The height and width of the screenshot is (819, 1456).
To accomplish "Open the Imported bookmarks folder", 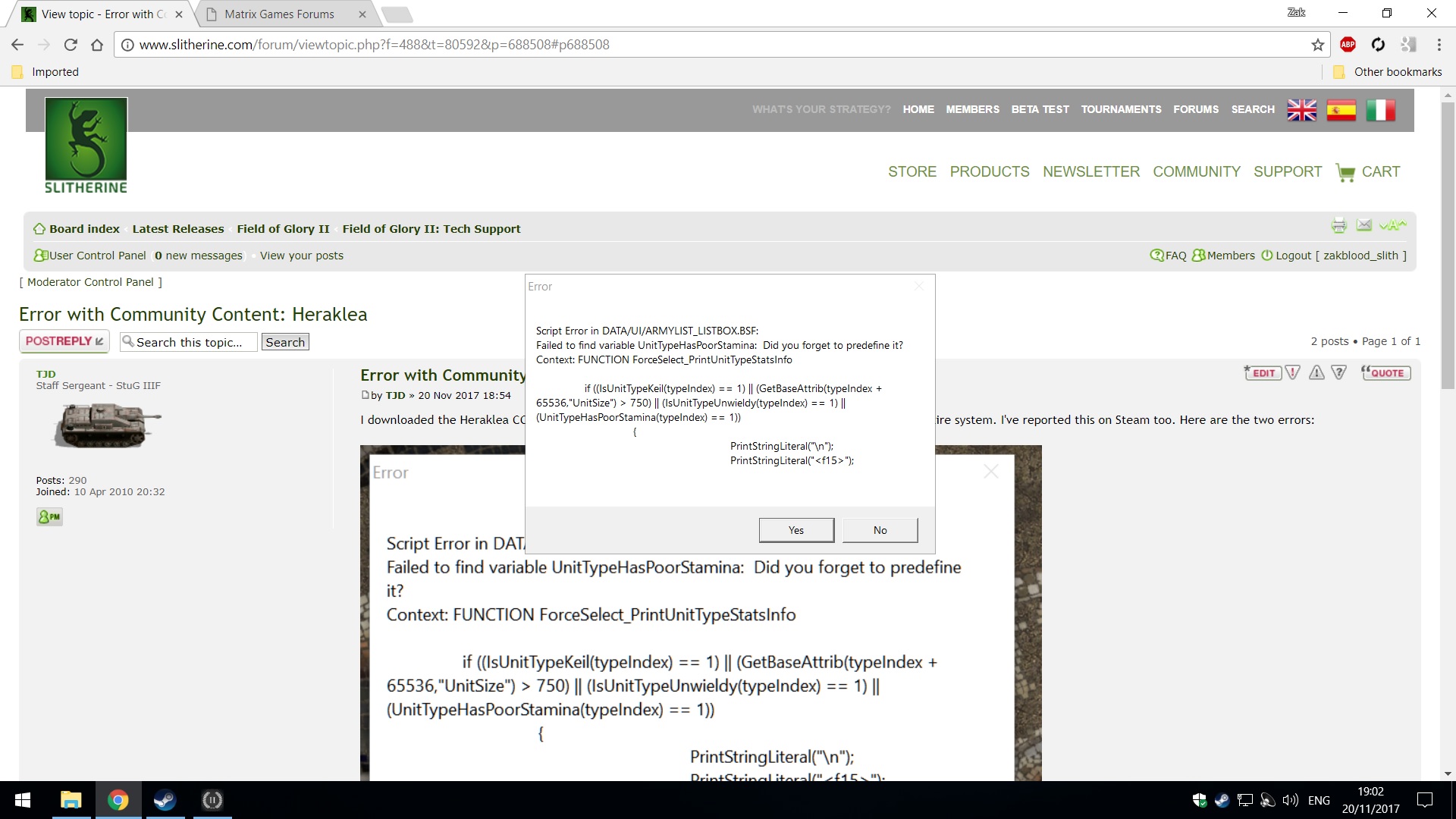I will tap(45, 72).
